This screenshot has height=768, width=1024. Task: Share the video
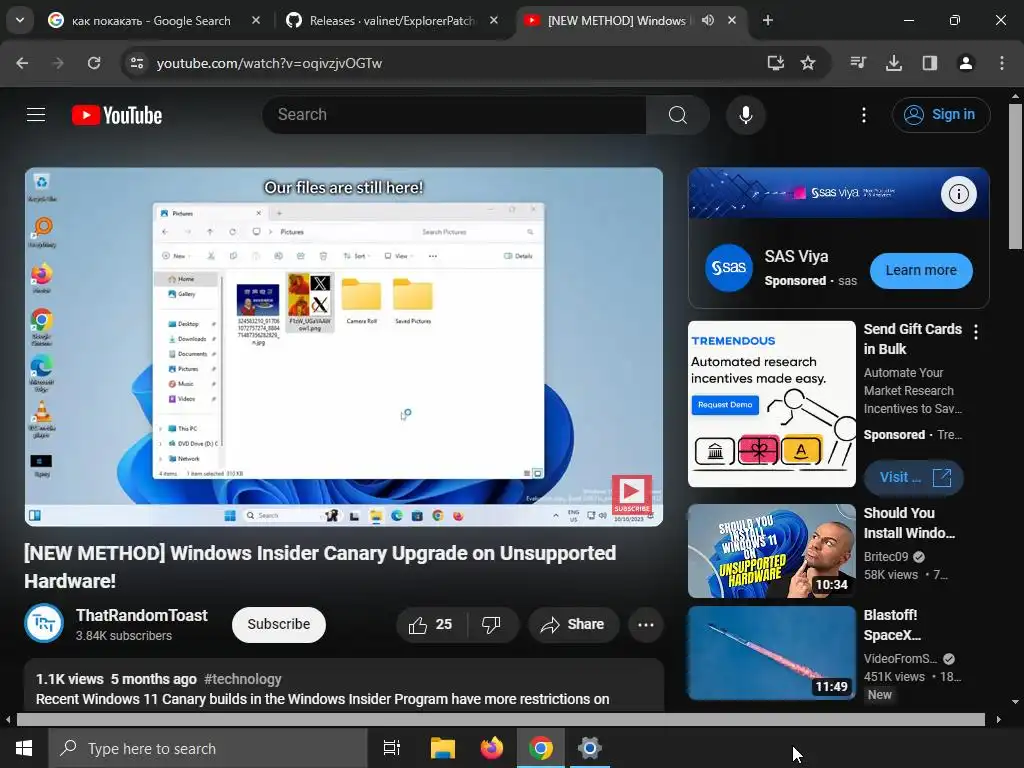573,625
